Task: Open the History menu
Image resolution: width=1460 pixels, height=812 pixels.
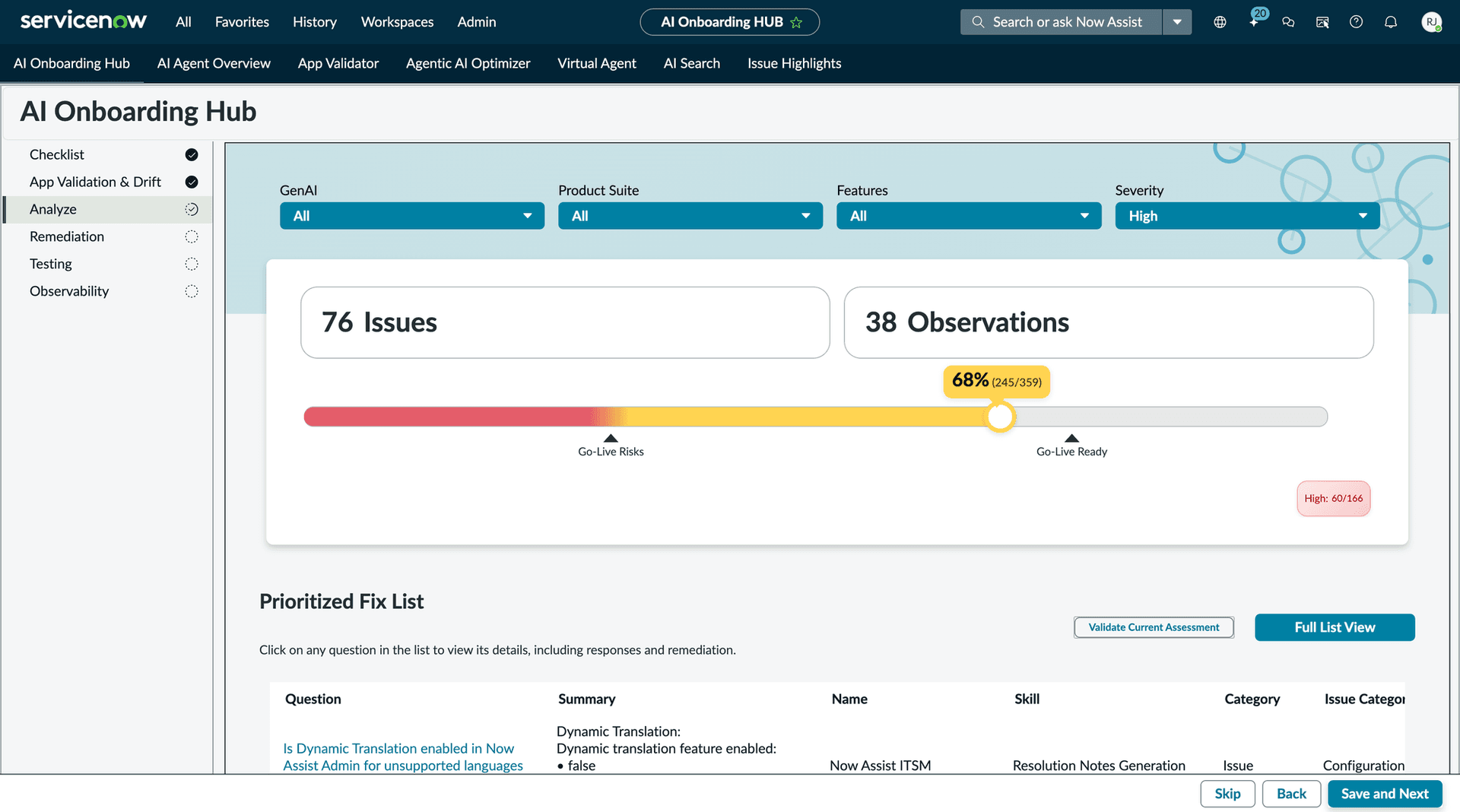Action: pyautogui.click(x=315, y=22)
